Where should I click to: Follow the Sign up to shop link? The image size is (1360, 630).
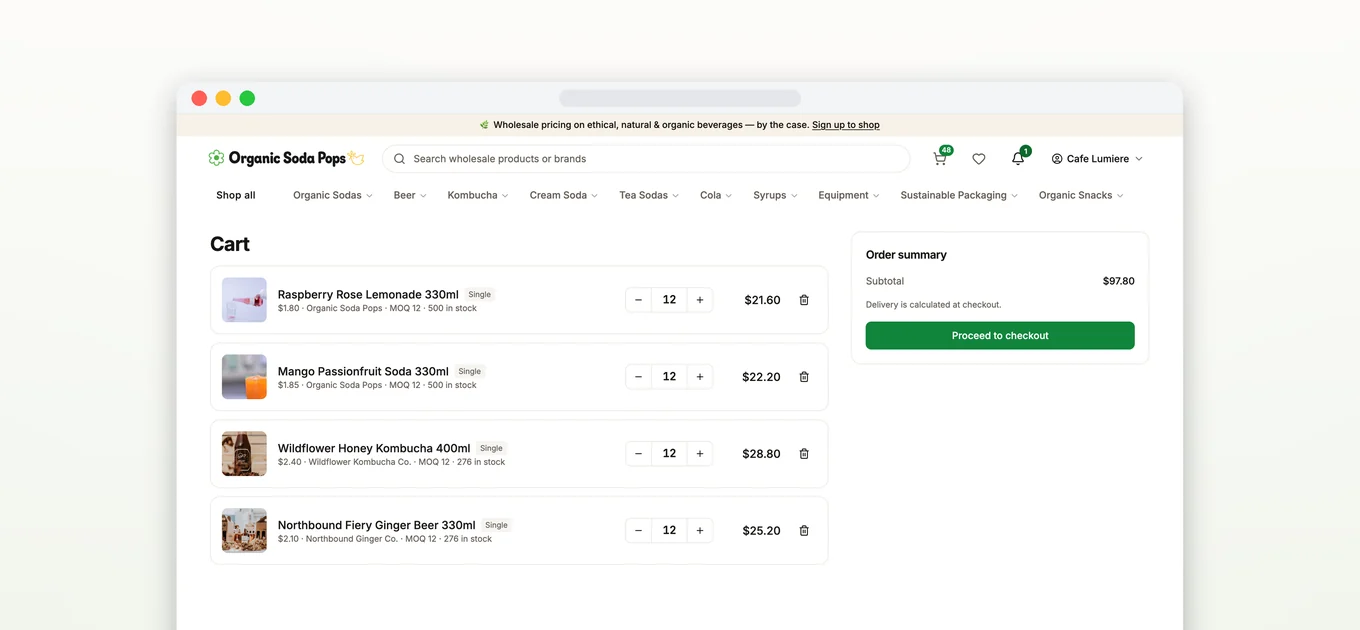coord(846,125)
